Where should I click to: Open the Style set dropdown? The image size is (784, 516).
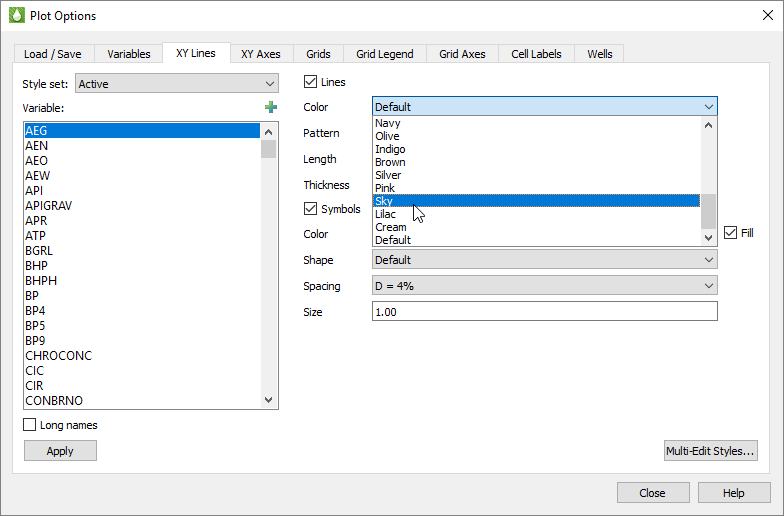(x=177, y=84)
